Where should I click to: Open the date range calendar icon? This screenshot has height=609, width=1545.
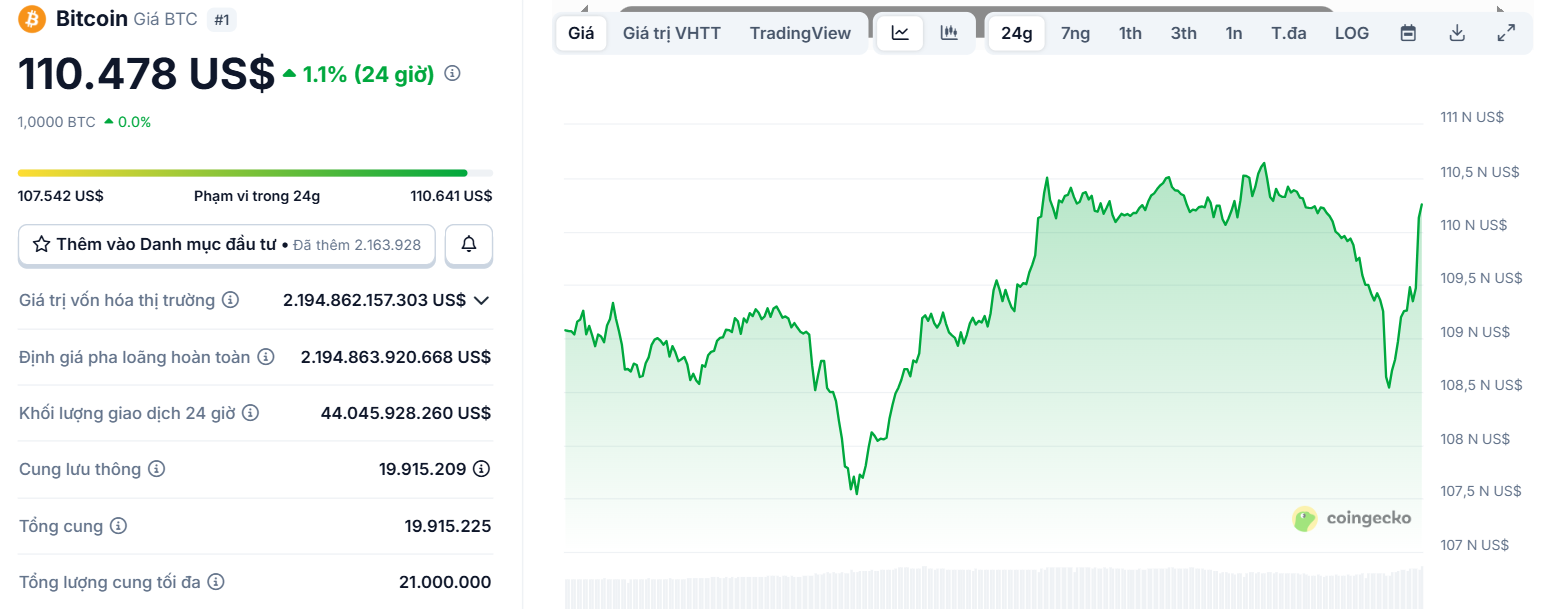(x=1407, y=32)
